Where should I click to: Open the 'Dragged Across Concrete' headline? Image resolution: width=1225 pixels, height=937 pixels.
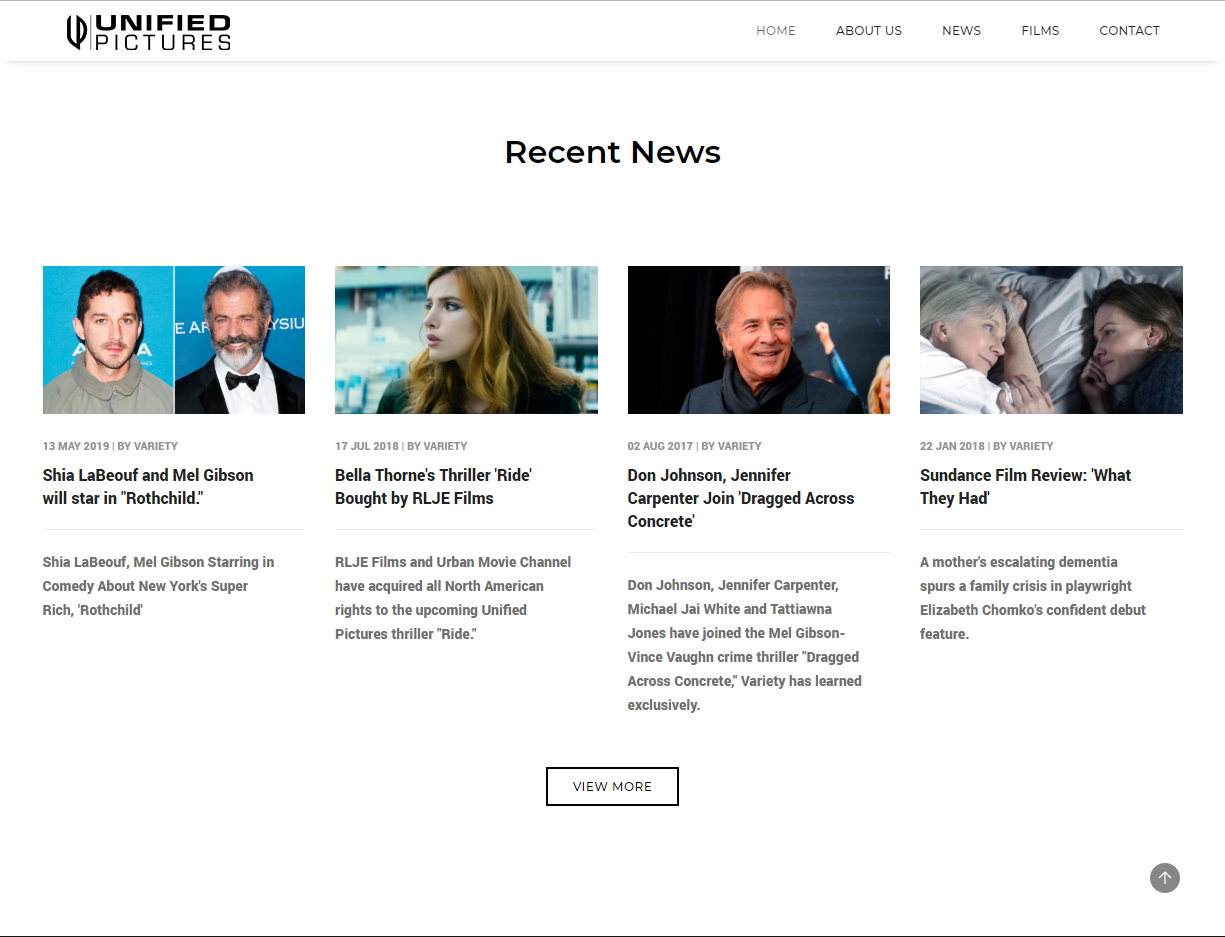[x=740, y=498]
